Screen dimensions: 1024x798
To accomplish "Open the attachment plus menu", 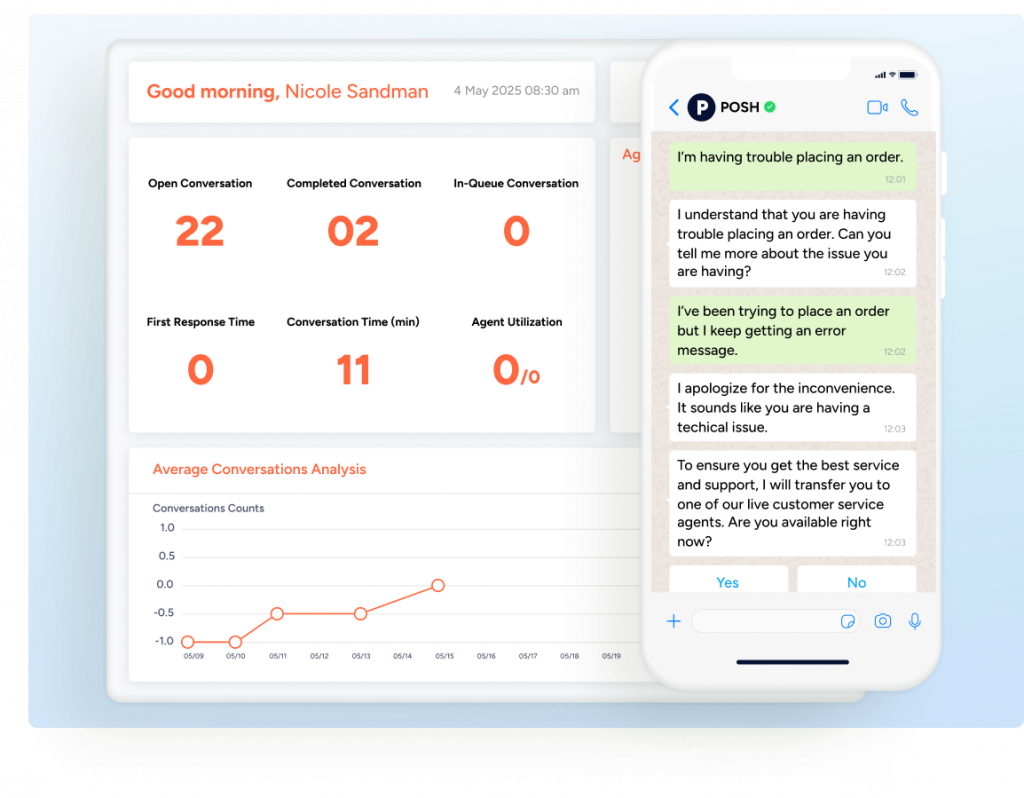I will coord(674,621).
